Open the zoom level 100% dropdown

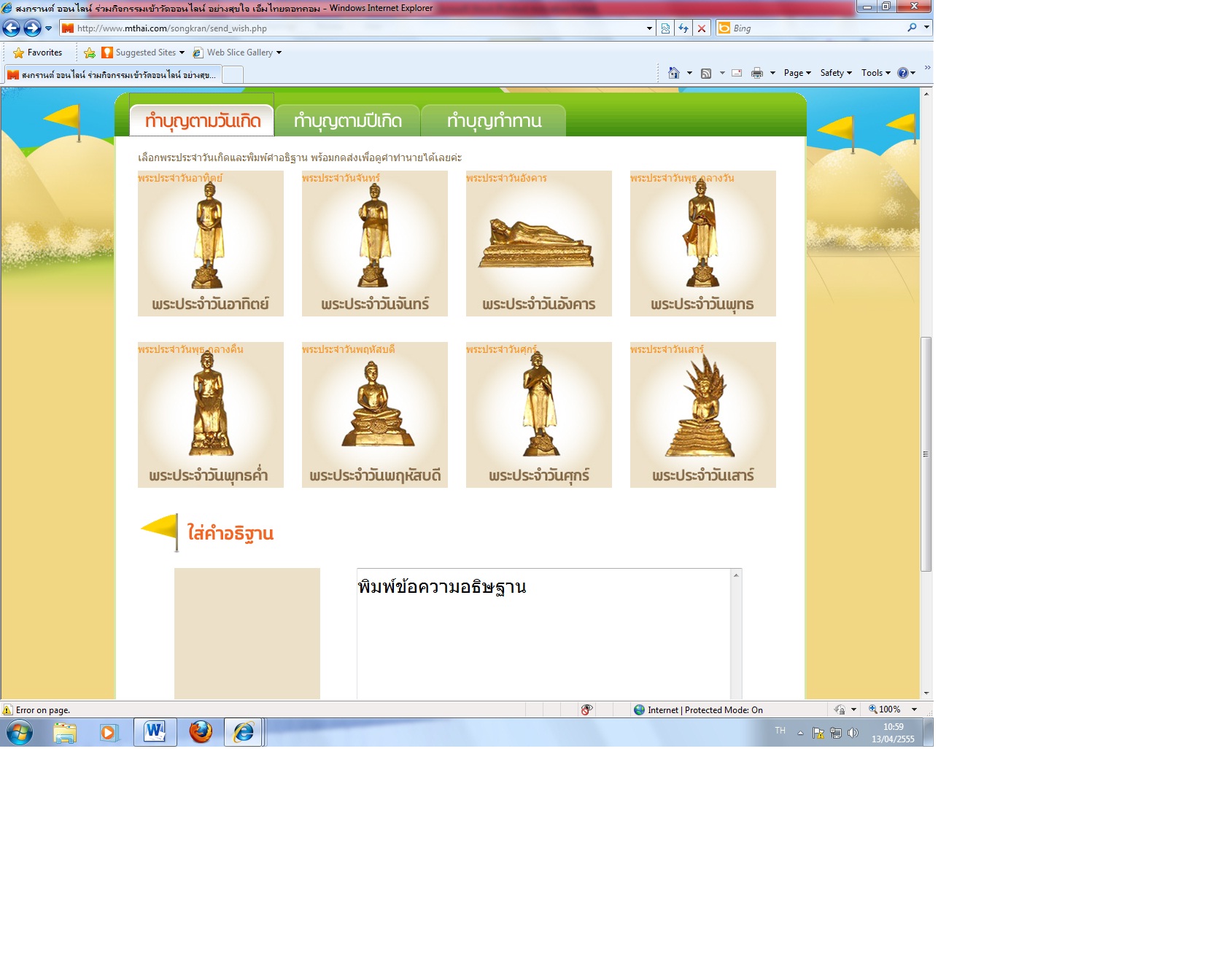pyautogui.click(x=914, y=709)
